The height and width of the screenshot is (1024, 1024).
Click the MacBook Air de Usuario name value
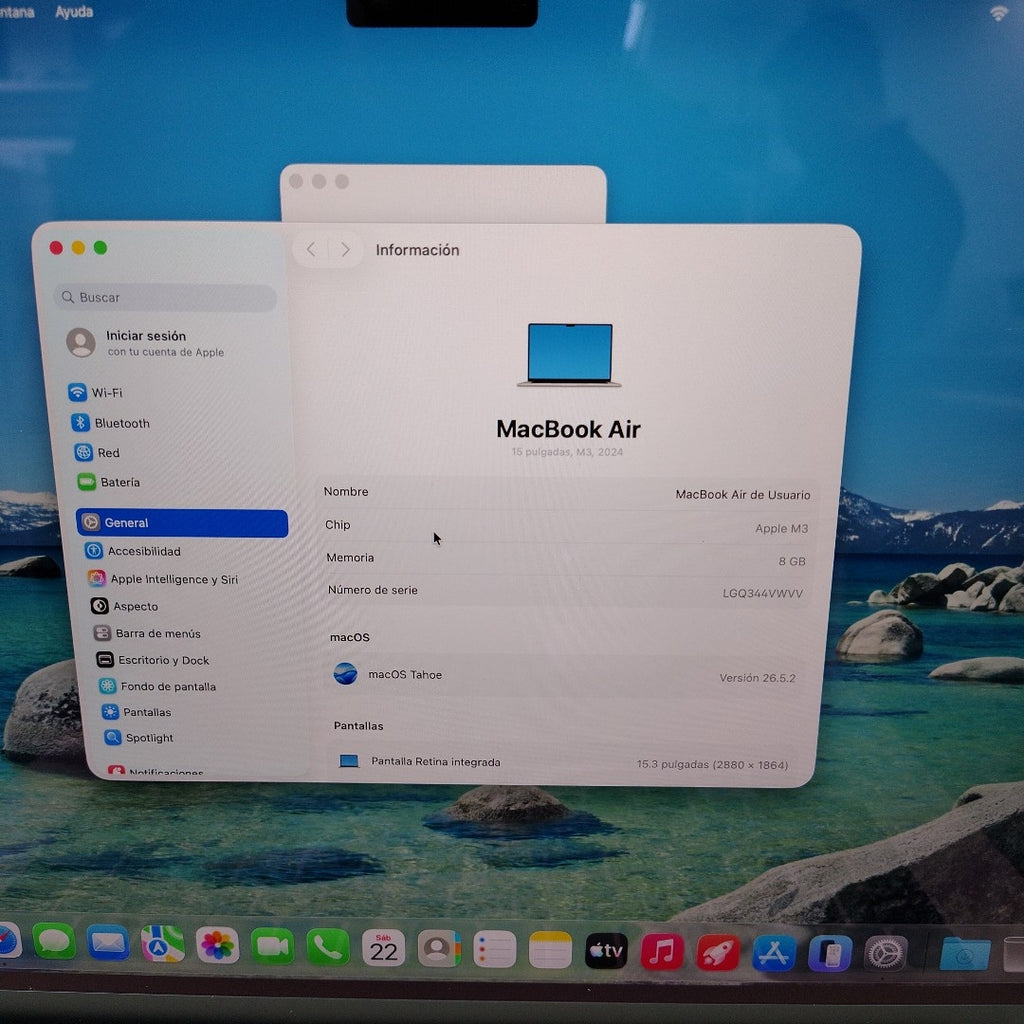[743, 494]
